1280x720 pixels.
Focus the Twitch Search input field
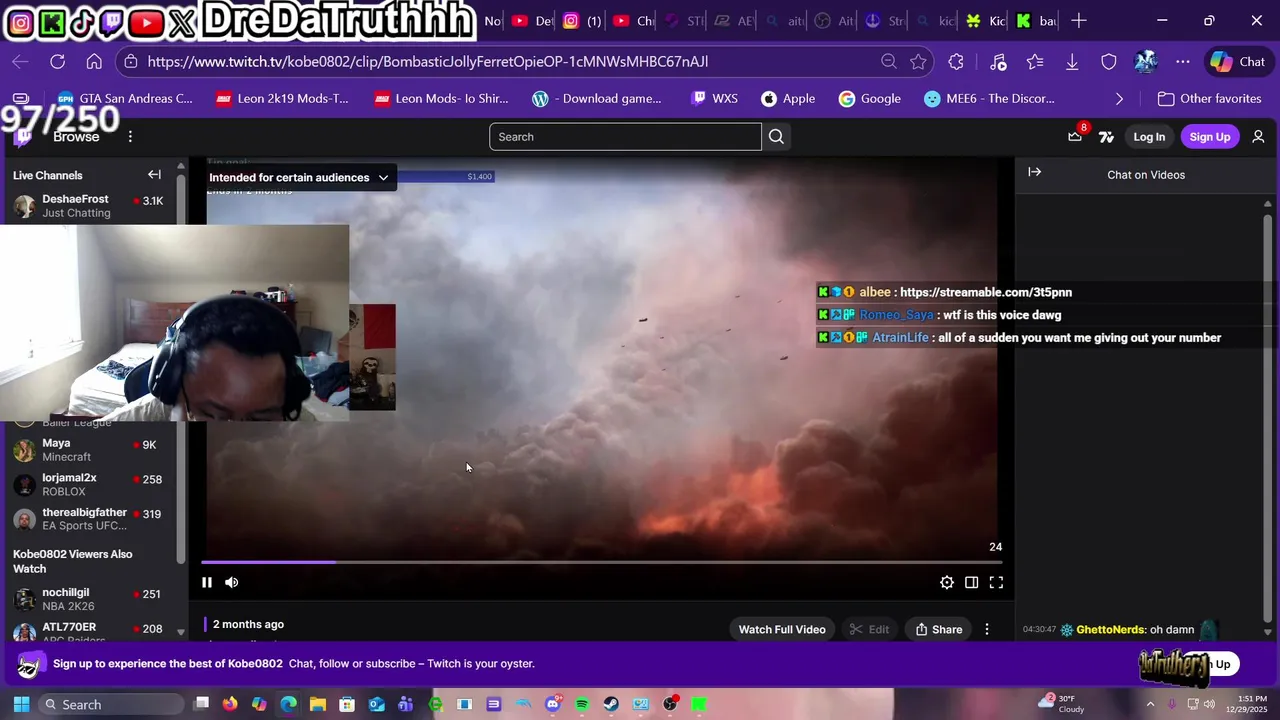(625, 137)
